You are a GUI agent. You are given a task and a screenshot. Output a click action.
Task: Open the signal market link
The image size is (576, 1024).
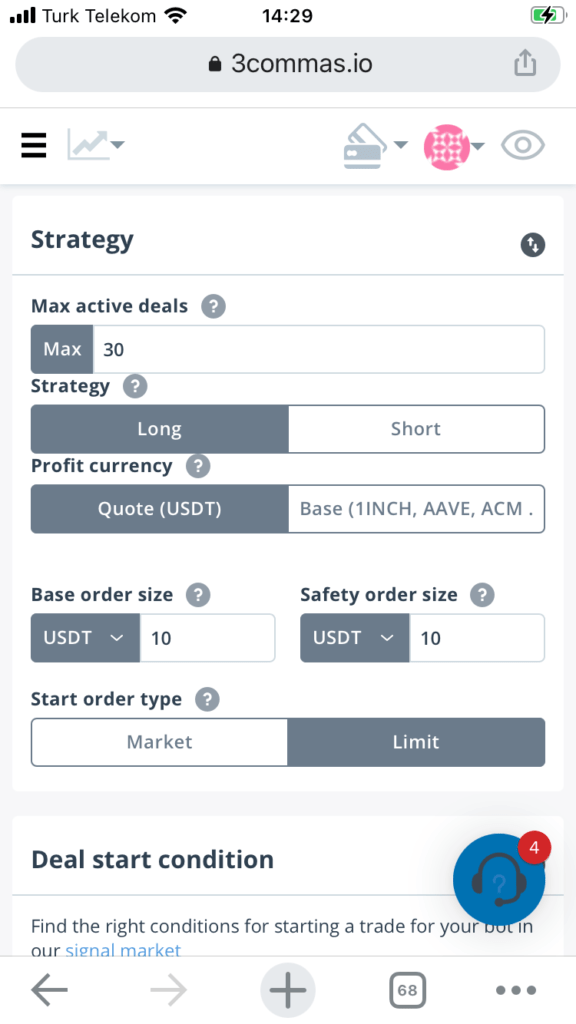tap(123, 950)
